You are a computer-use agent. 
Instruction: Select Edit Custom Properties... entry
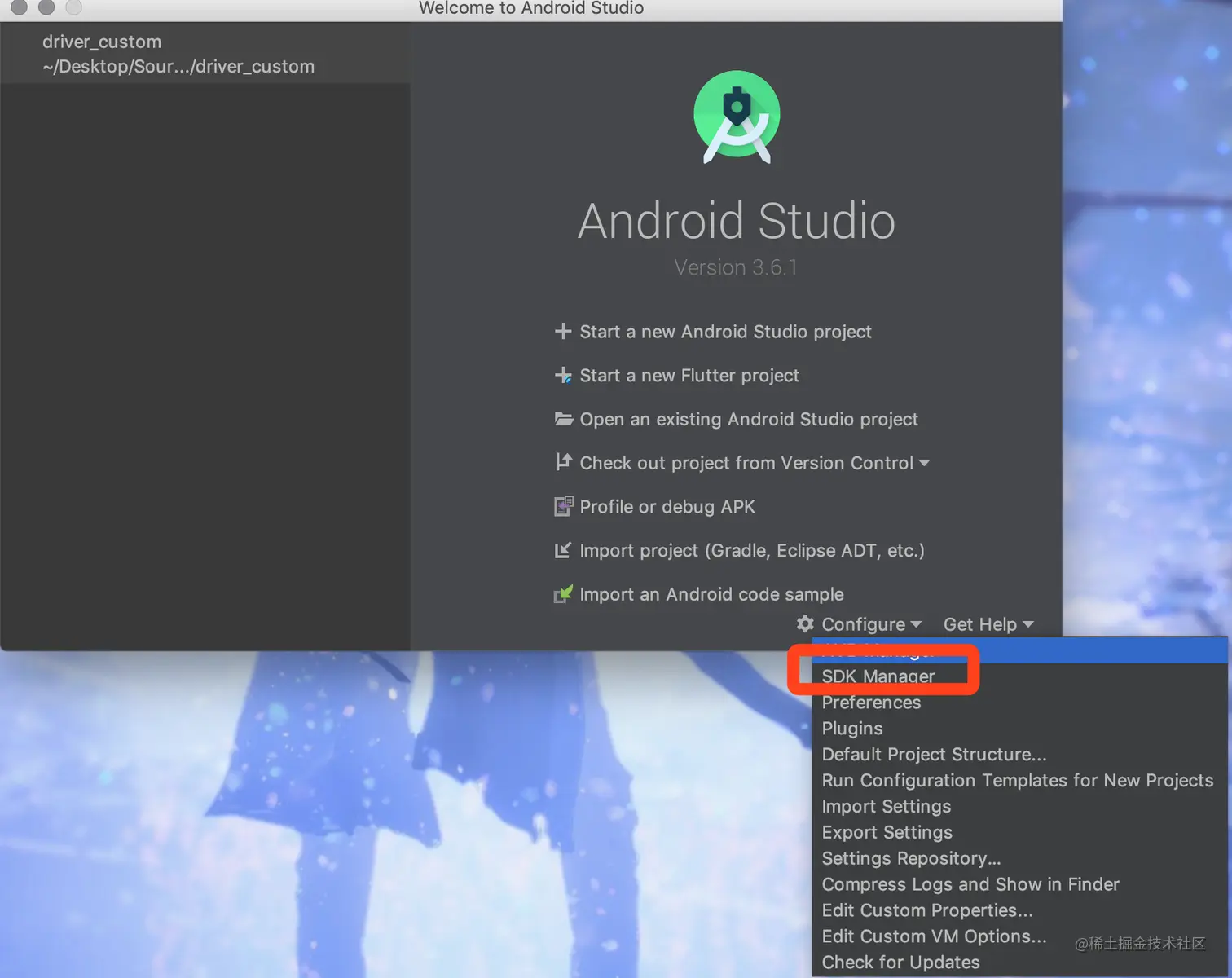[x=1021, y=910]
